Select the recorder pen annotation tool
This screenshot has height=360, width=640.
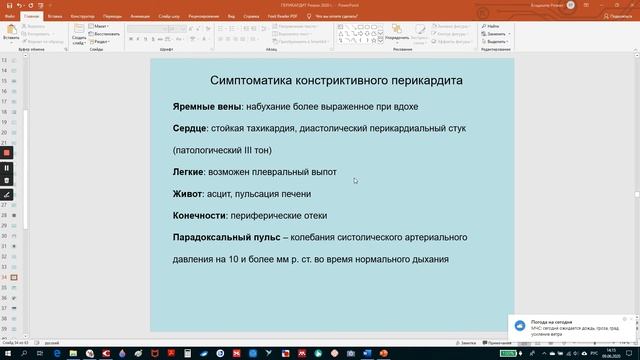(7, 195)
